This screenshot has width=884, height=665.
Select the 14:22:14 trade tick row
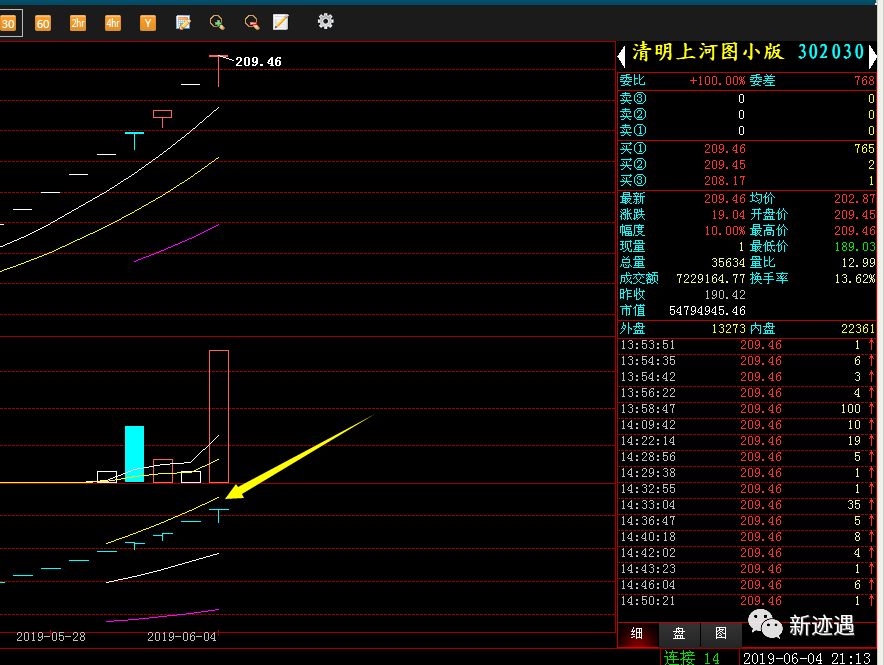click(747, 441)
